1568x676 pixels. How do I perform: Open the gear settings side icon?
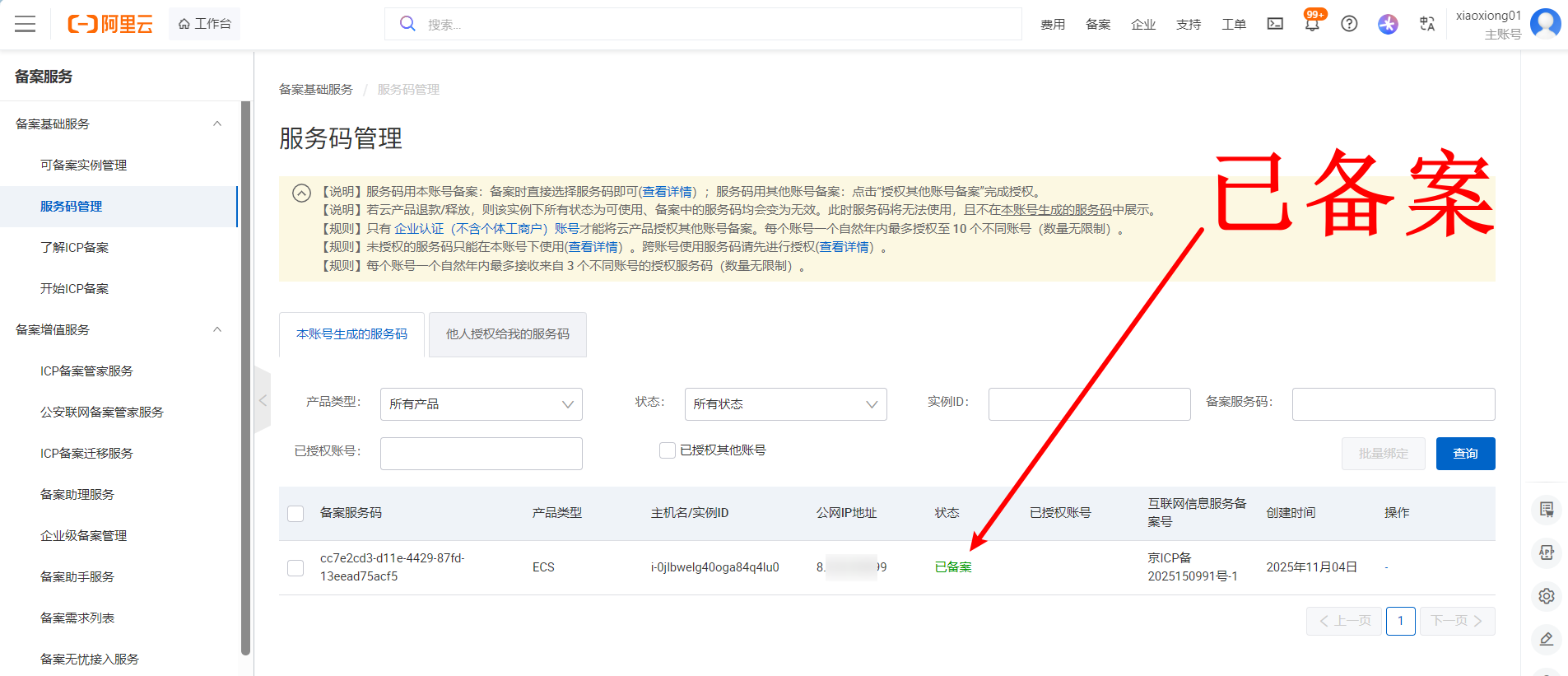[1547, 596]
